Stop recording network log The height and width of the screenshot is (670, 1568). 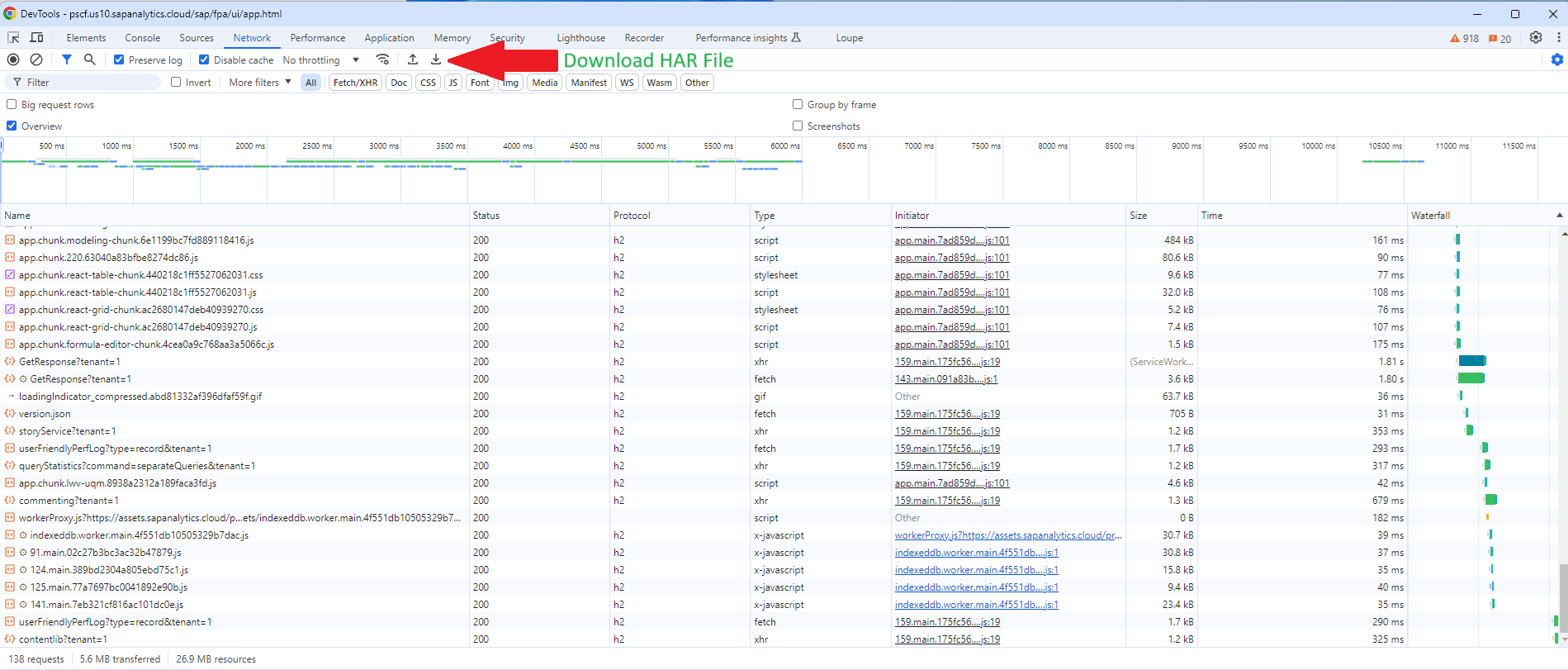coord(13,59)
